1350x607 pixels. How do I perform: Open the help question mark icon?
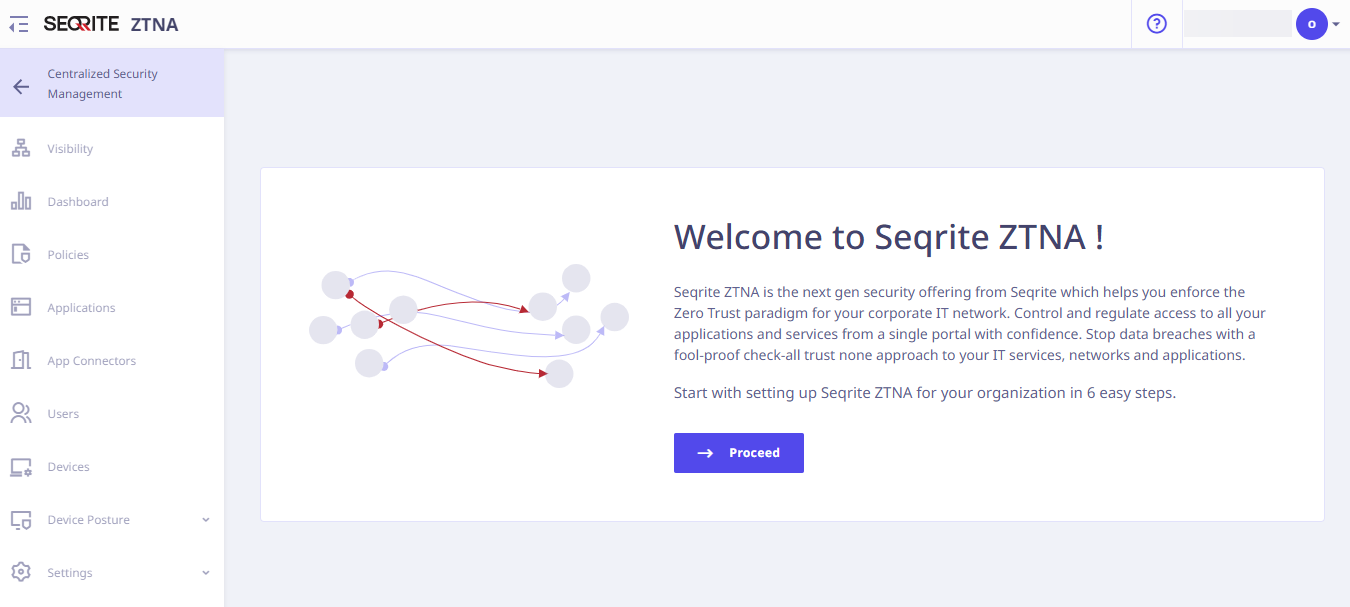(1157, 24)
